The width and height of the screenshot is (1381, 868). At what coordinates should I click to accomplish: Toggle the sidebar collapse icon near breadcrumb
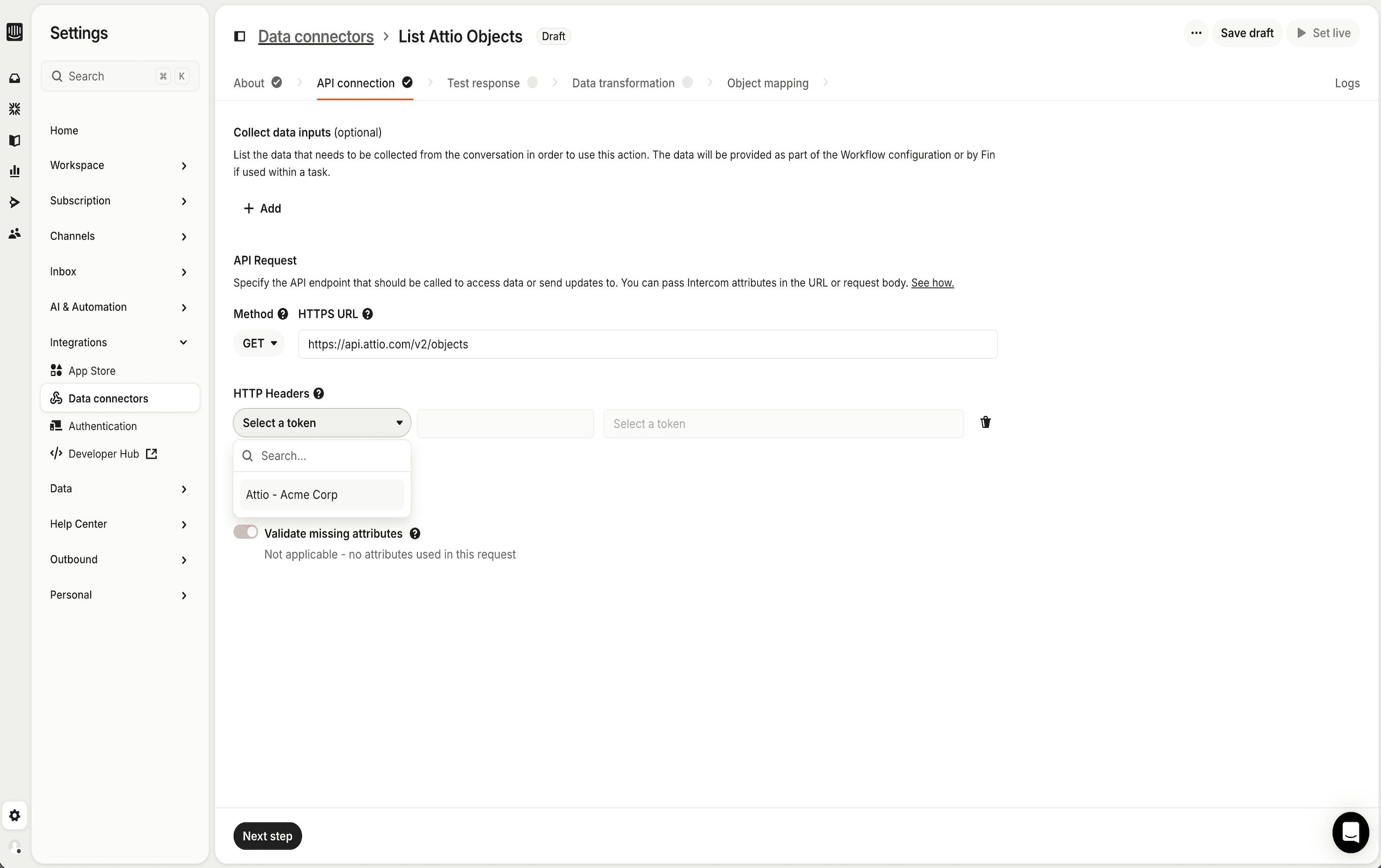pyautogui.click(x=240, y=37)
